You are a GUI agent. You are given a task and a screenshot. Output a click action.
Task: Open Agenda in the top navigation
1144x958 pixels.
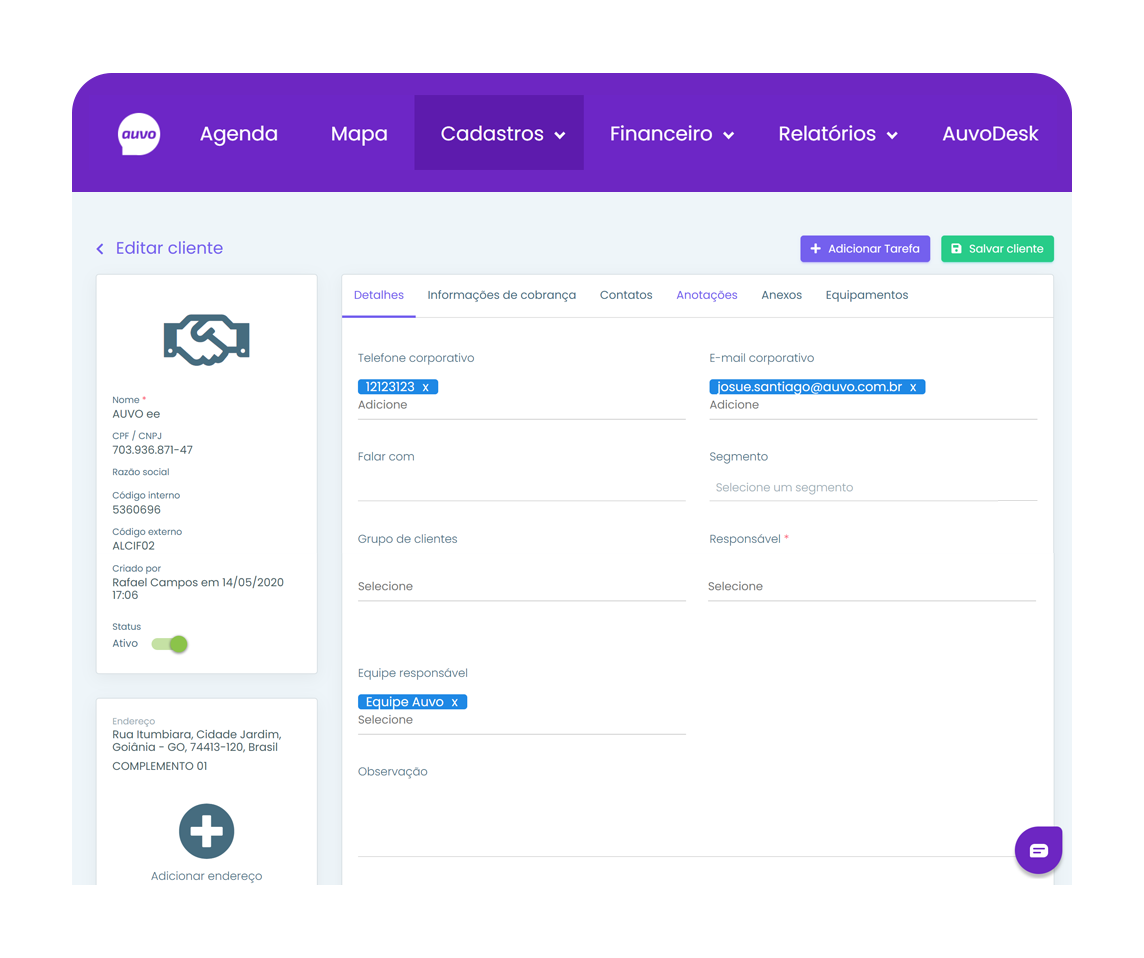(239, 134)
